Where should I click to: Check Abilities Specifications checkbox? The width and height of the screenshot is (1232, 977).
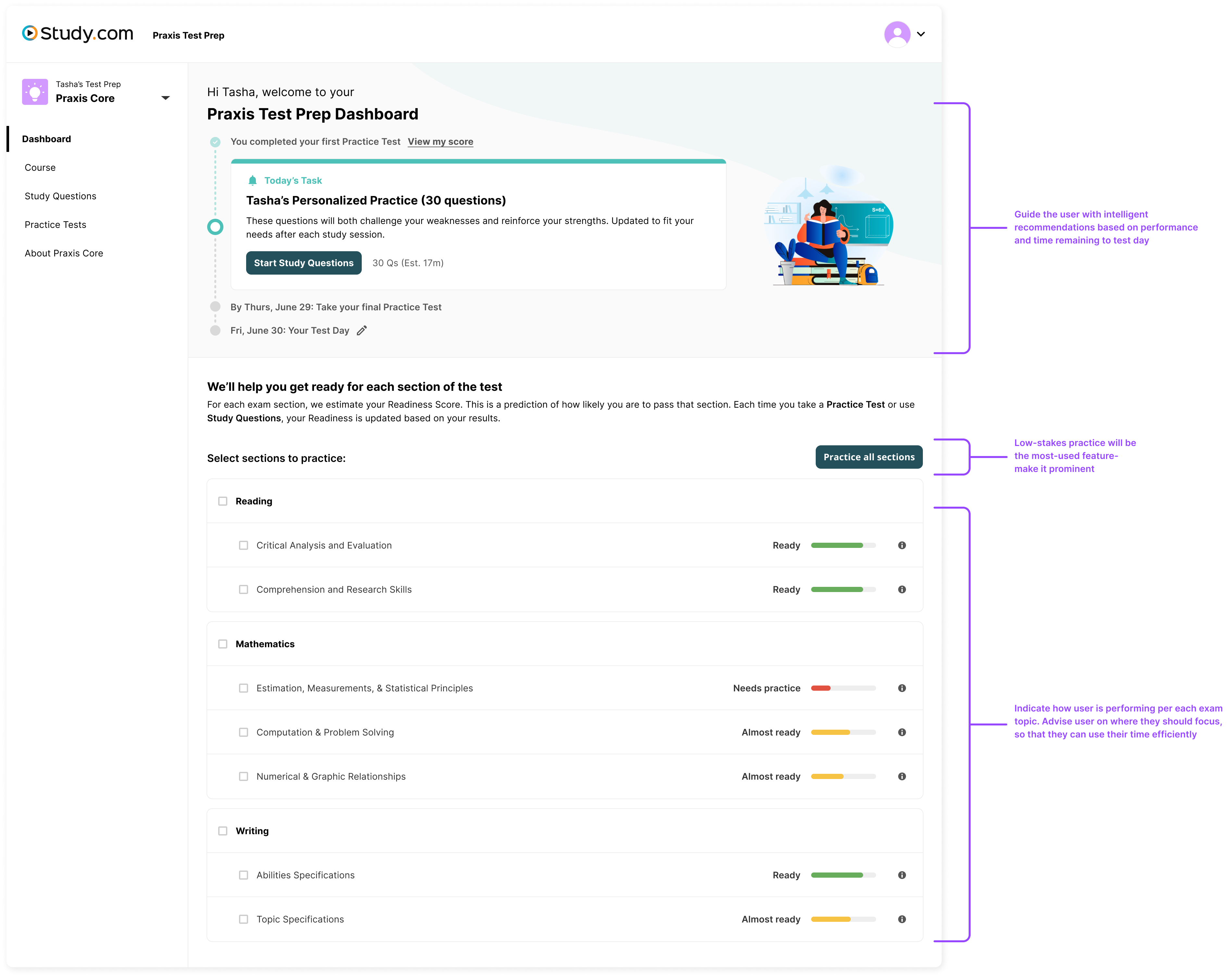[244, 875]
